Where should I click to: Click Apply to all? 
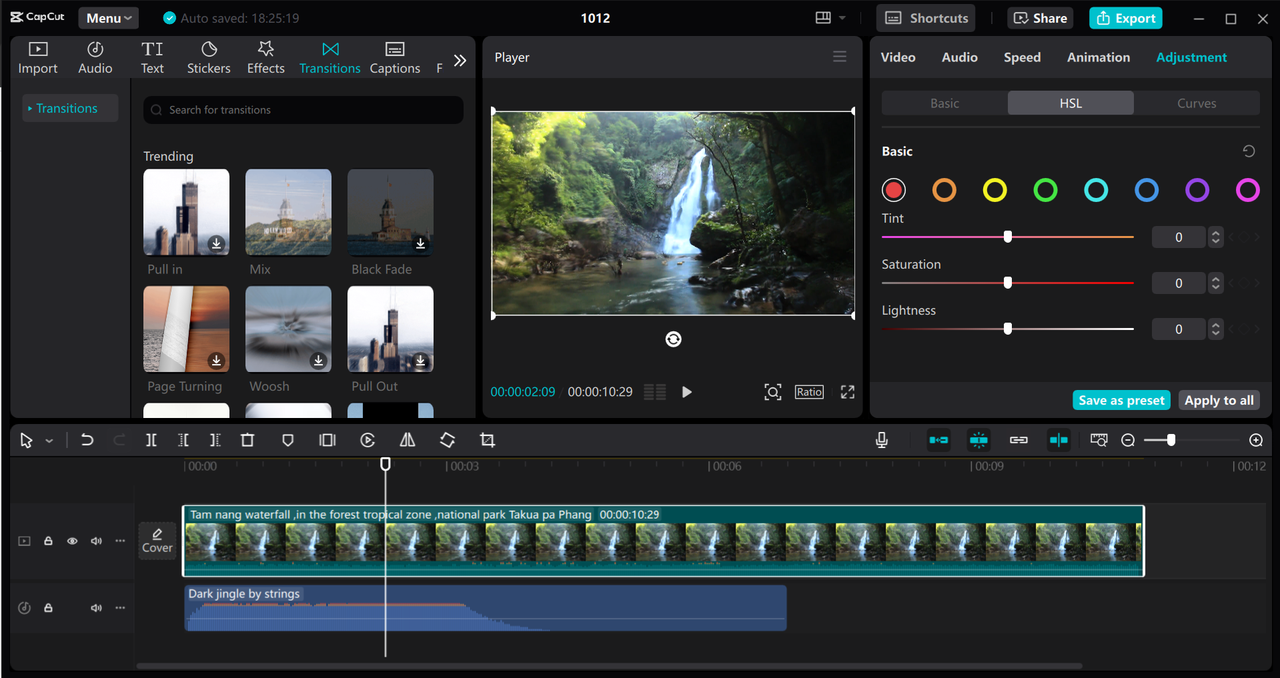(x=1219, y=400)
